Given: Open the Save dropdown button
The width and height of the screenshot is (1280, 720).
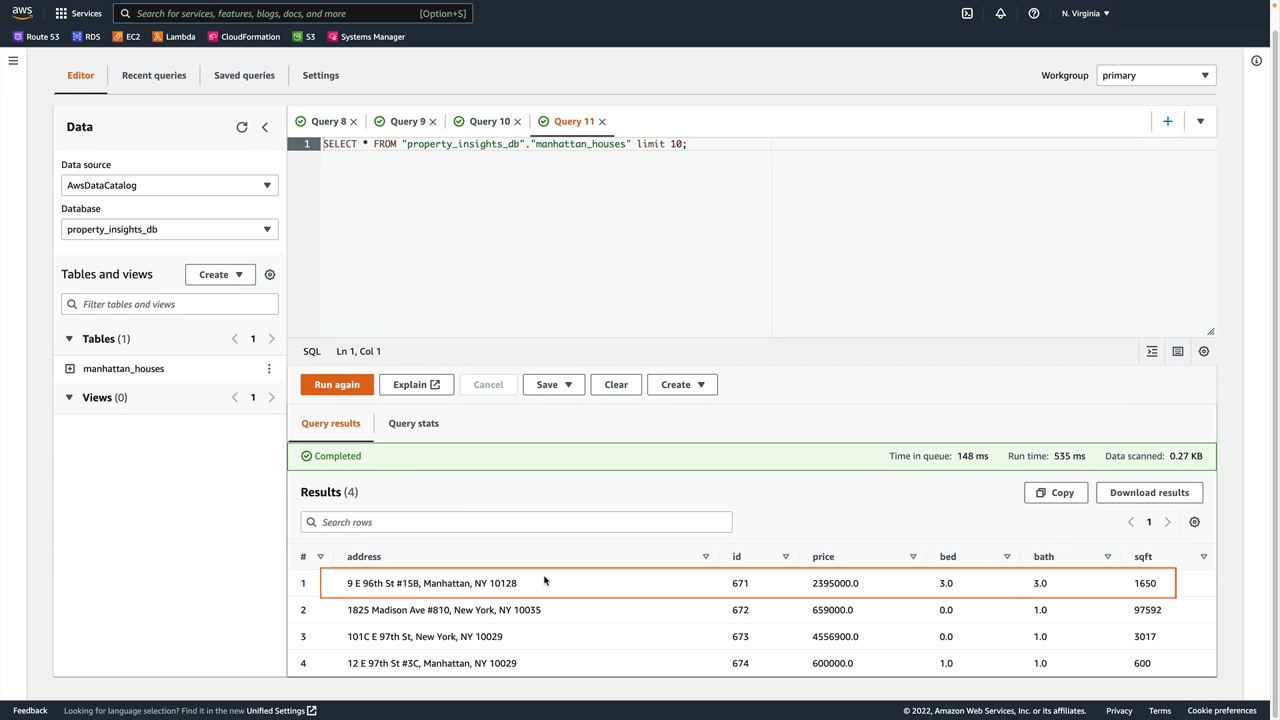Looking at the screenshot, I should point(553,384).
